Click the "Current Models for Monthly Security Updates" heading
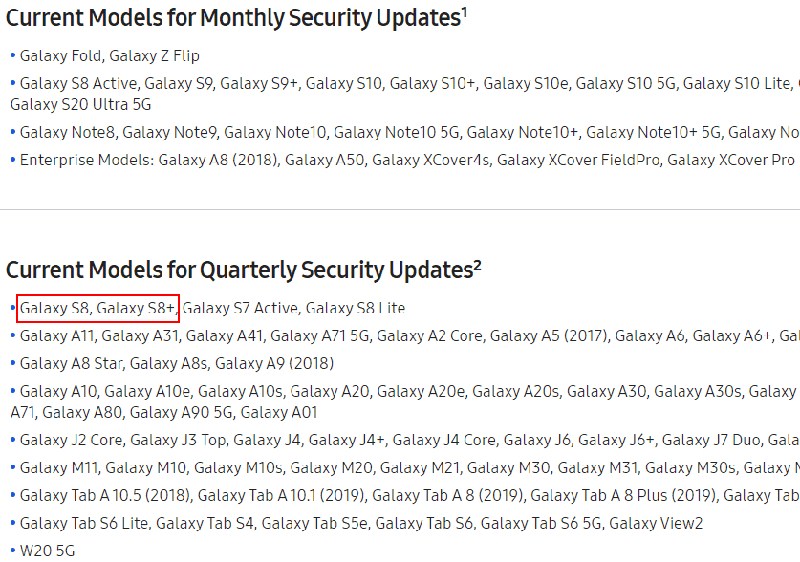This screenshot has width=800, height=562. click(232, 19)
